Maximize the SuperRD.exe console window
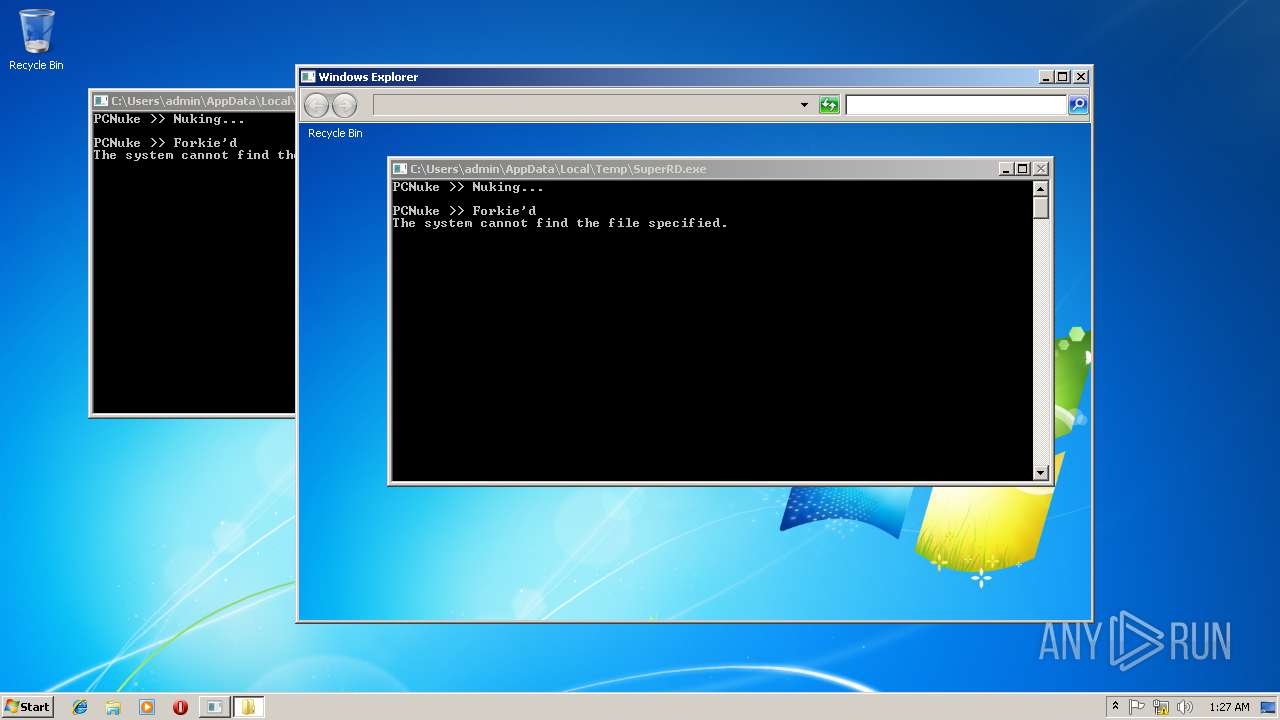Screen dimensions: 1280x720 click(x=1023, y=169)
